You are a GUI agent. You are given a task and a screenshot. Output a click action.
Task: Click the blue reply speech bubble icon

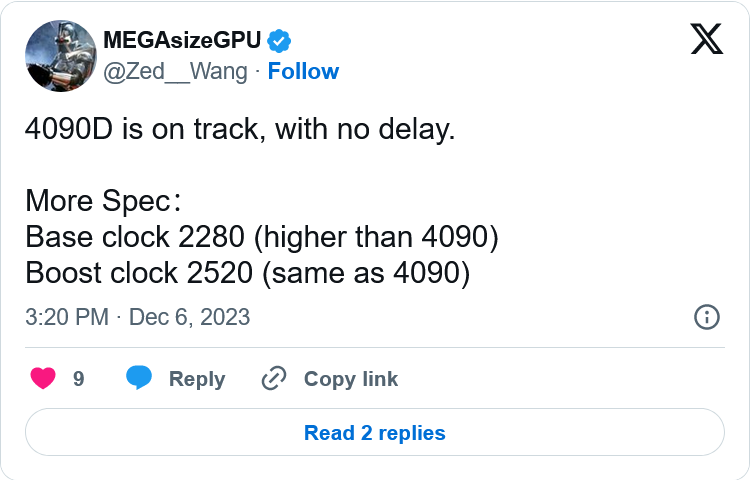pyautogui.click(x=139, y=379)
